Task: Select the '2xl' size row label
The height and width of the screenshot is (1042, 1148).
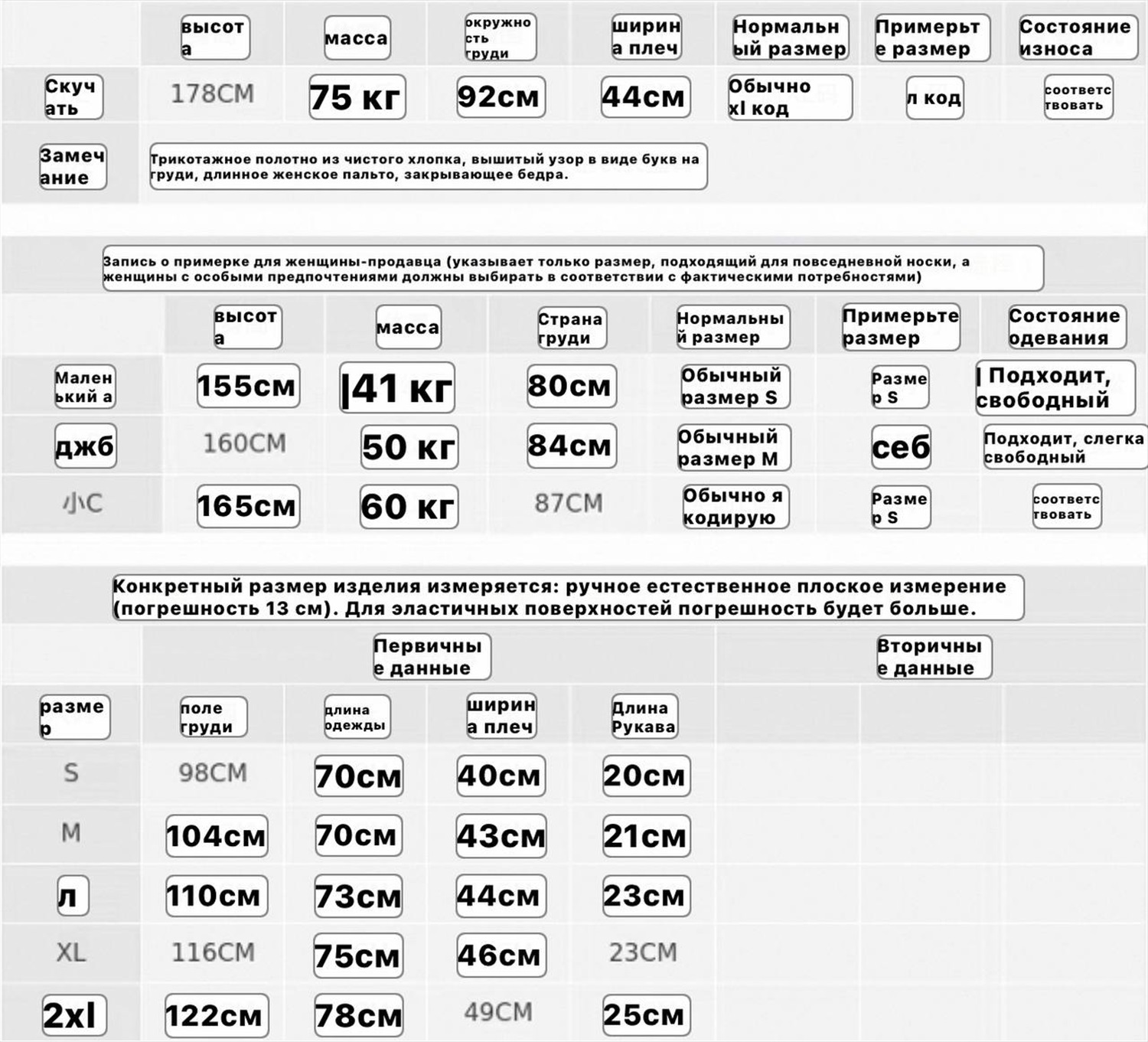Action: point(74,1016)
